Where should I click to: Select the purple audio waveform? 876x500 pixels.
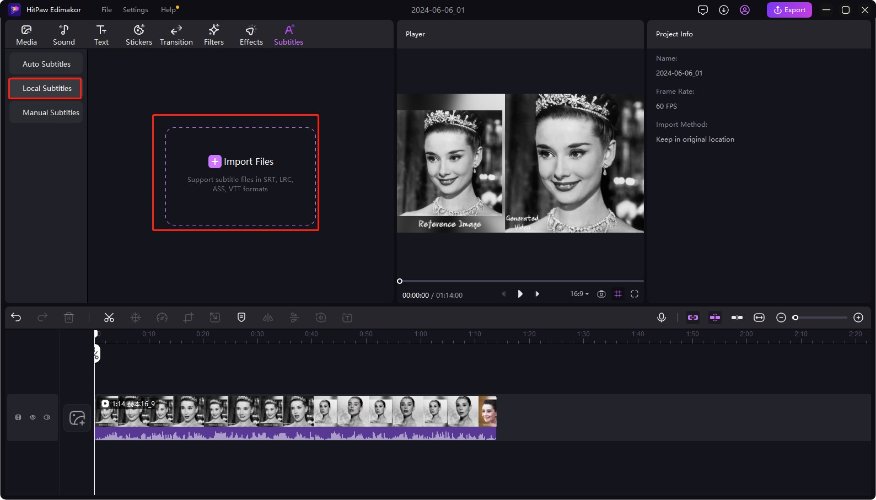296,434
